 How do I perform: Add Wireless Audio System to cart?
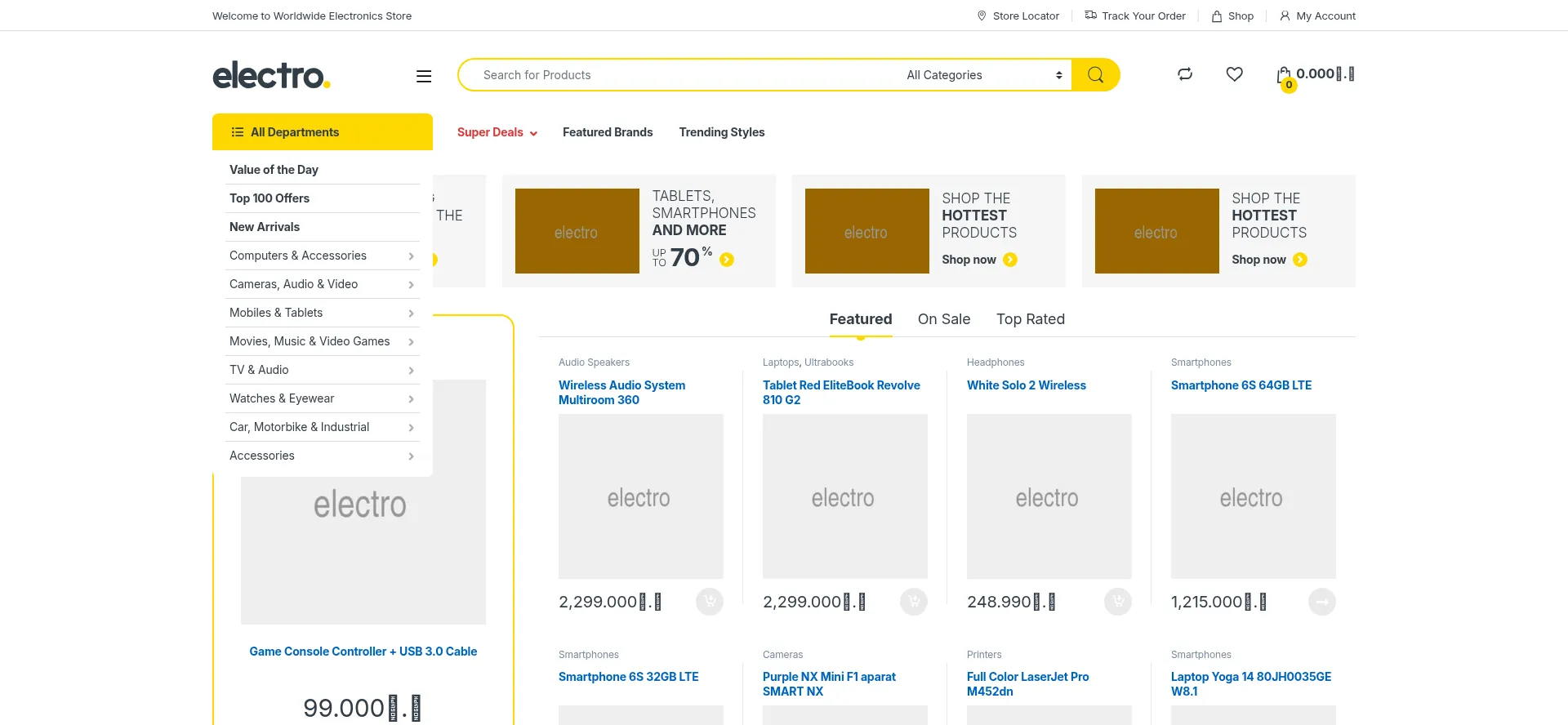(x=709, y=602)
